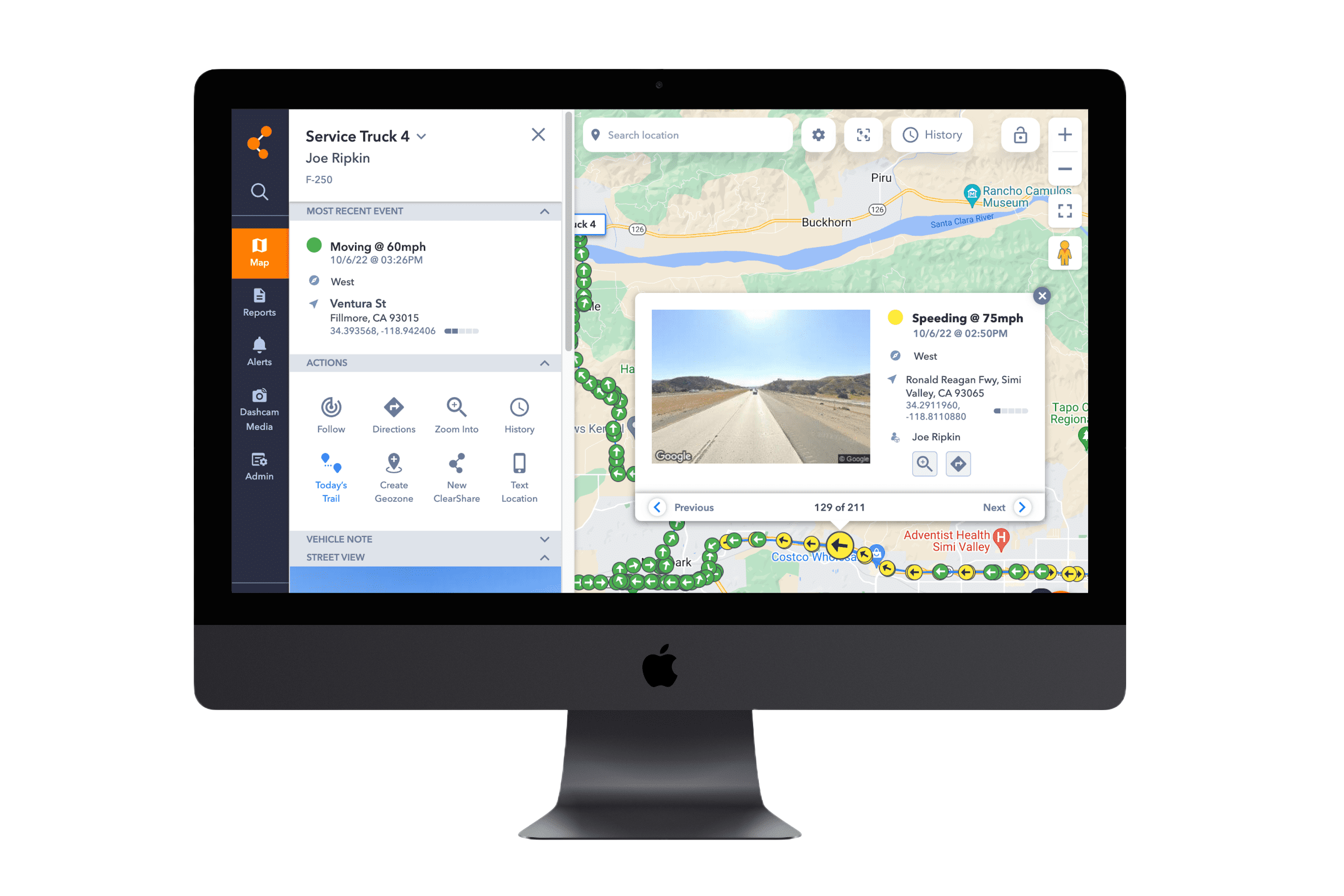
Task: Click Search location input field
Action: click(x=689, y=134)
